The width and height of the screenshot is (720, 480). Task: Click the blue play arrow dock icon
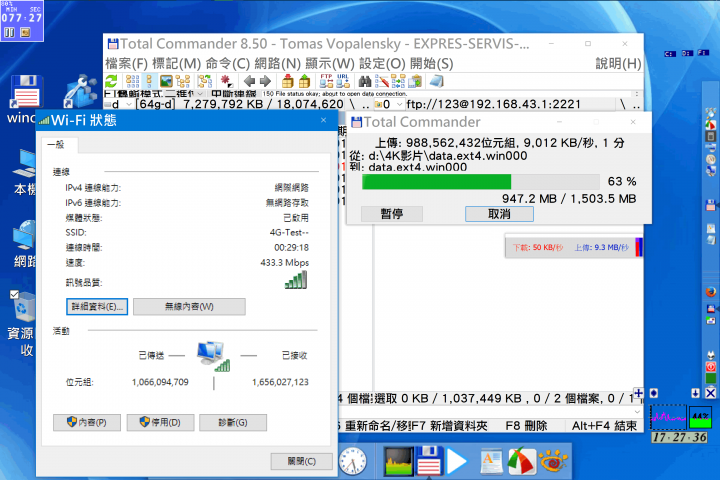tap(457, 461)
